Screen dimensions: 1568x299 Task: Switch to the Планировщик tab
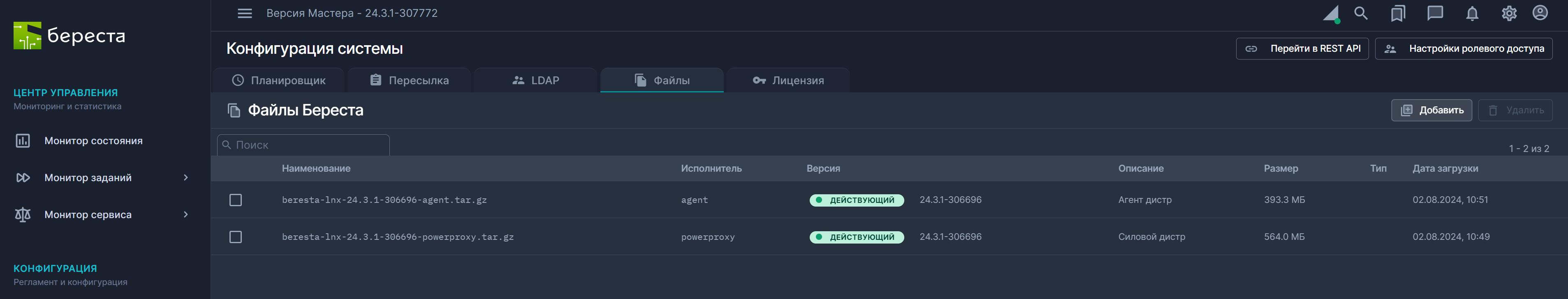pos(279,80)
